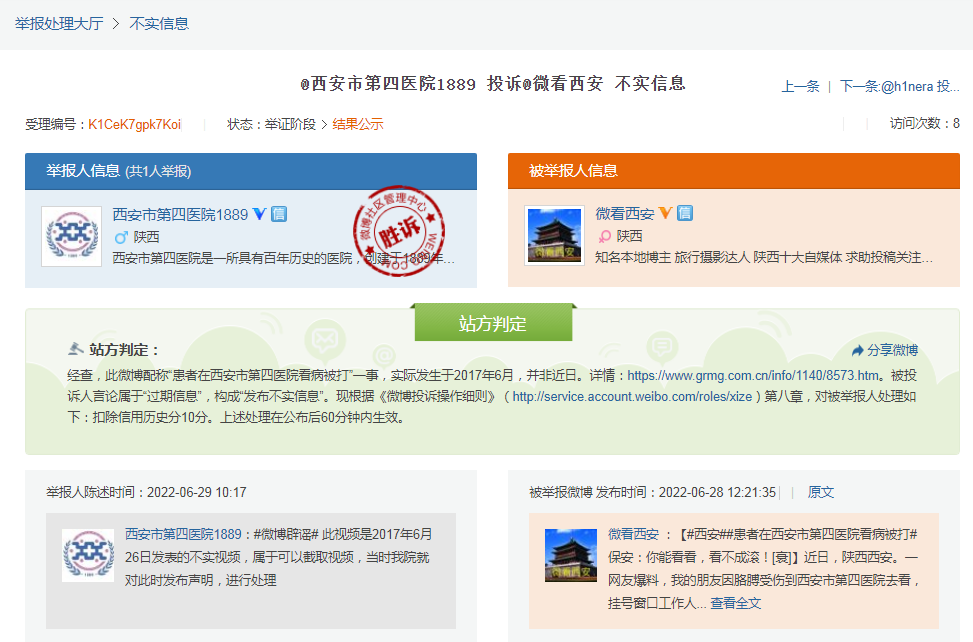Open 西安市第四医院1889 name in statement
This screenshot has height=642, width=973.
[x=183, y=534]
